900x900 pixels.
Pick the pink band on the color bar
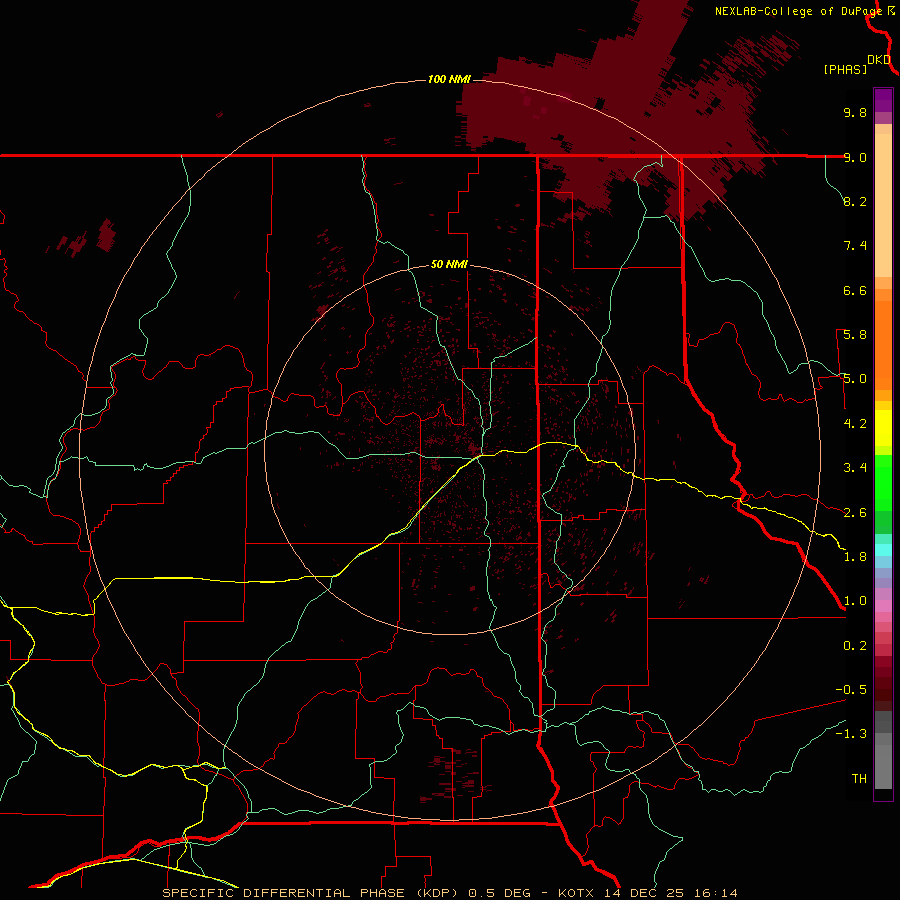click(x=883, y=606)
